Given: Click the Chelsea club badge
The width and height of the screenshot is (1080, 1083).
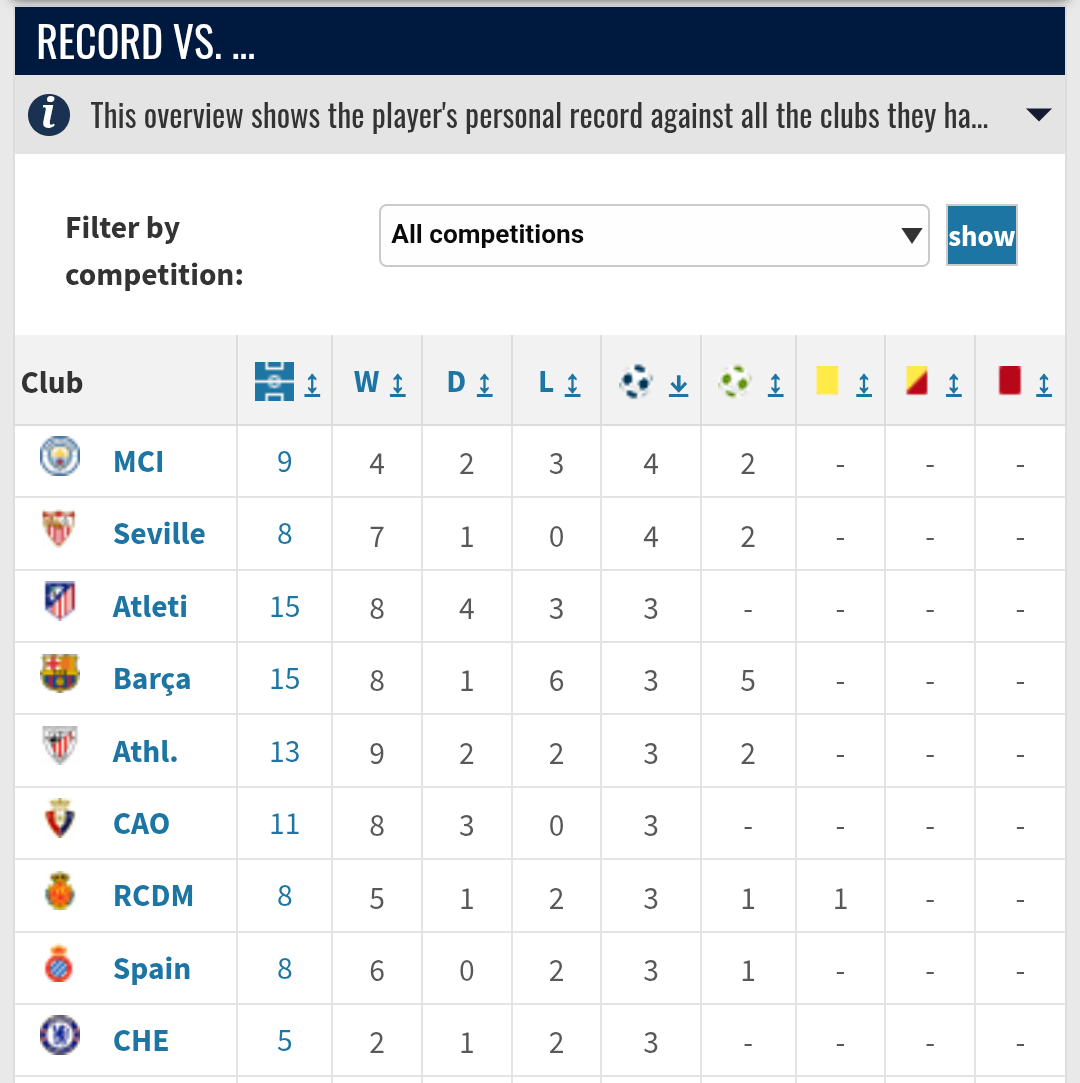Looking at the screenshot, I should [59, 1035].
